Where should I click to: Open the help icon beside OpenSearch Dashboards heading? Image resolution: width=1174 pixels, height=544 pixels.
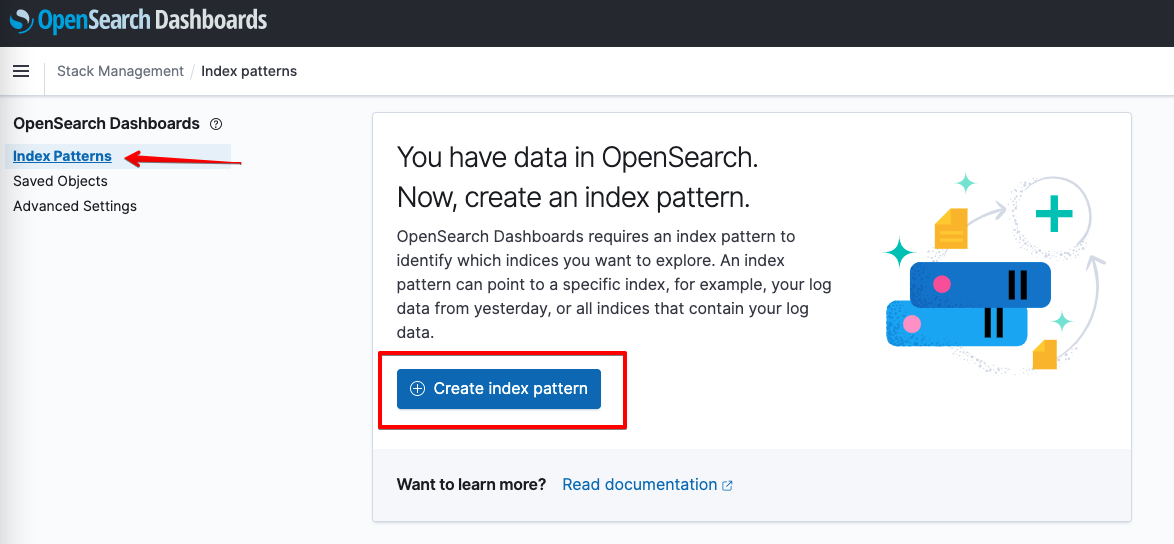(216, 123)
